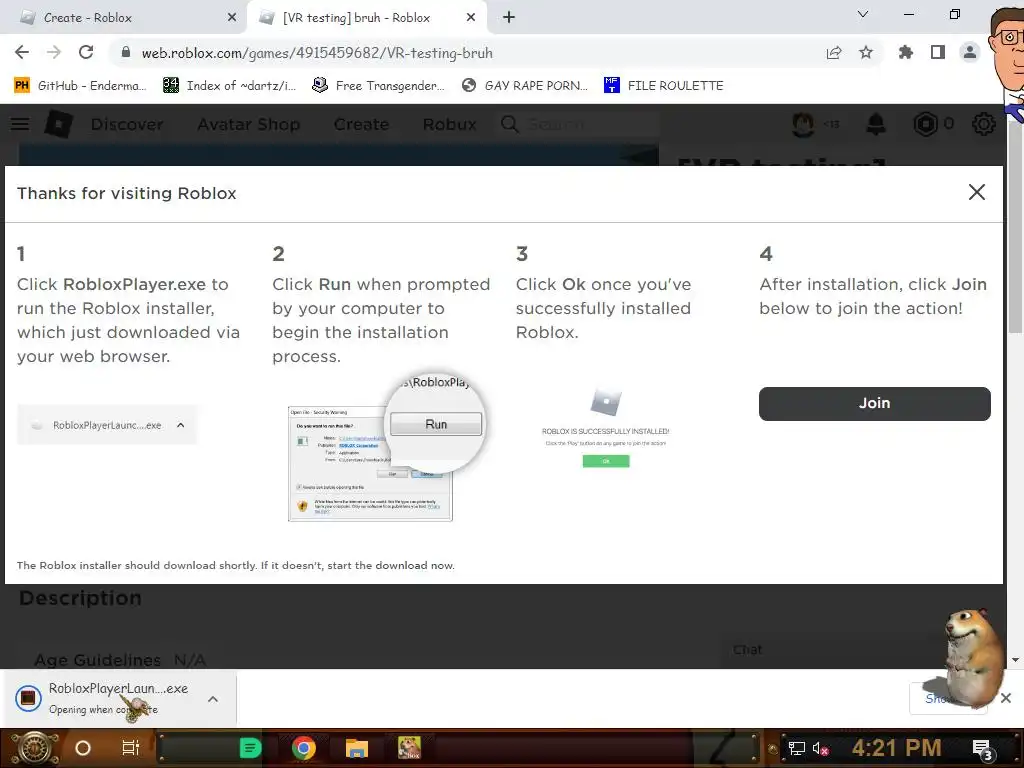Click the Robux balance icon
This screenshot has height=768, width=1024.
coord(925,124)
